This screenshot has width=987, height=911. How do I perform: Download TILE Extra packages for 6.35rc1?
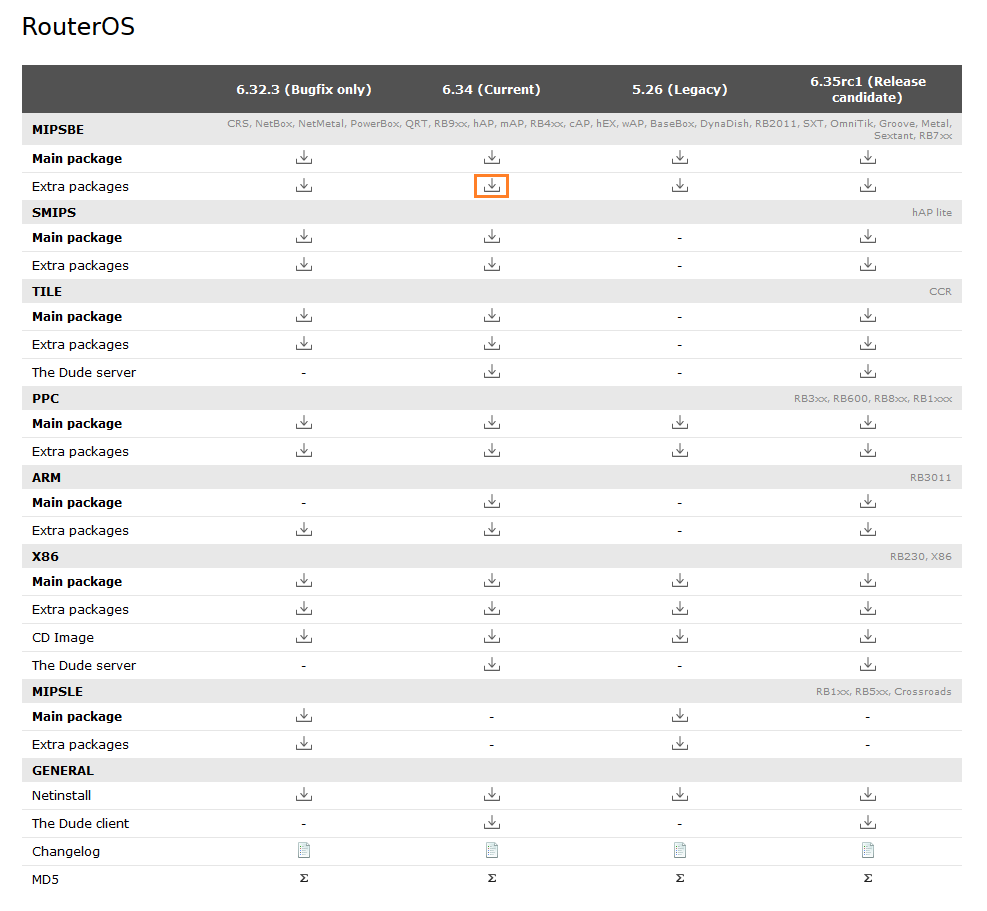[x=868, y=344]
